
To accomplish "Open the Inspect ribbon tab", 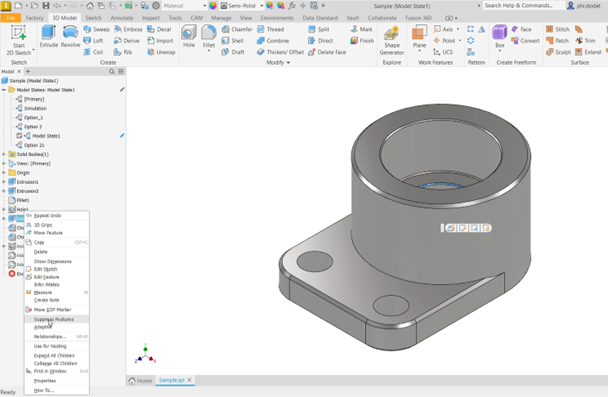I will pos(151,18).
